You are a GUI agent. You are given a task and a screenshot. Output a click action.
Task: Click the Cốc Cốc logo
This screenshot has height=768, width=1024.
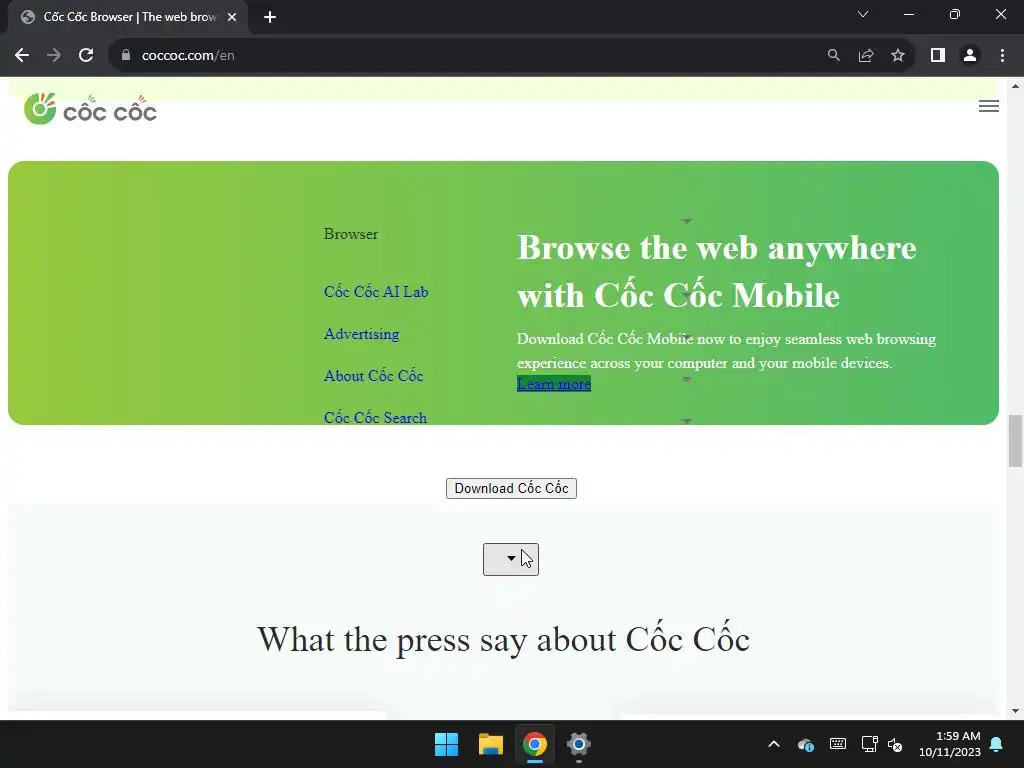coord(90,108)
